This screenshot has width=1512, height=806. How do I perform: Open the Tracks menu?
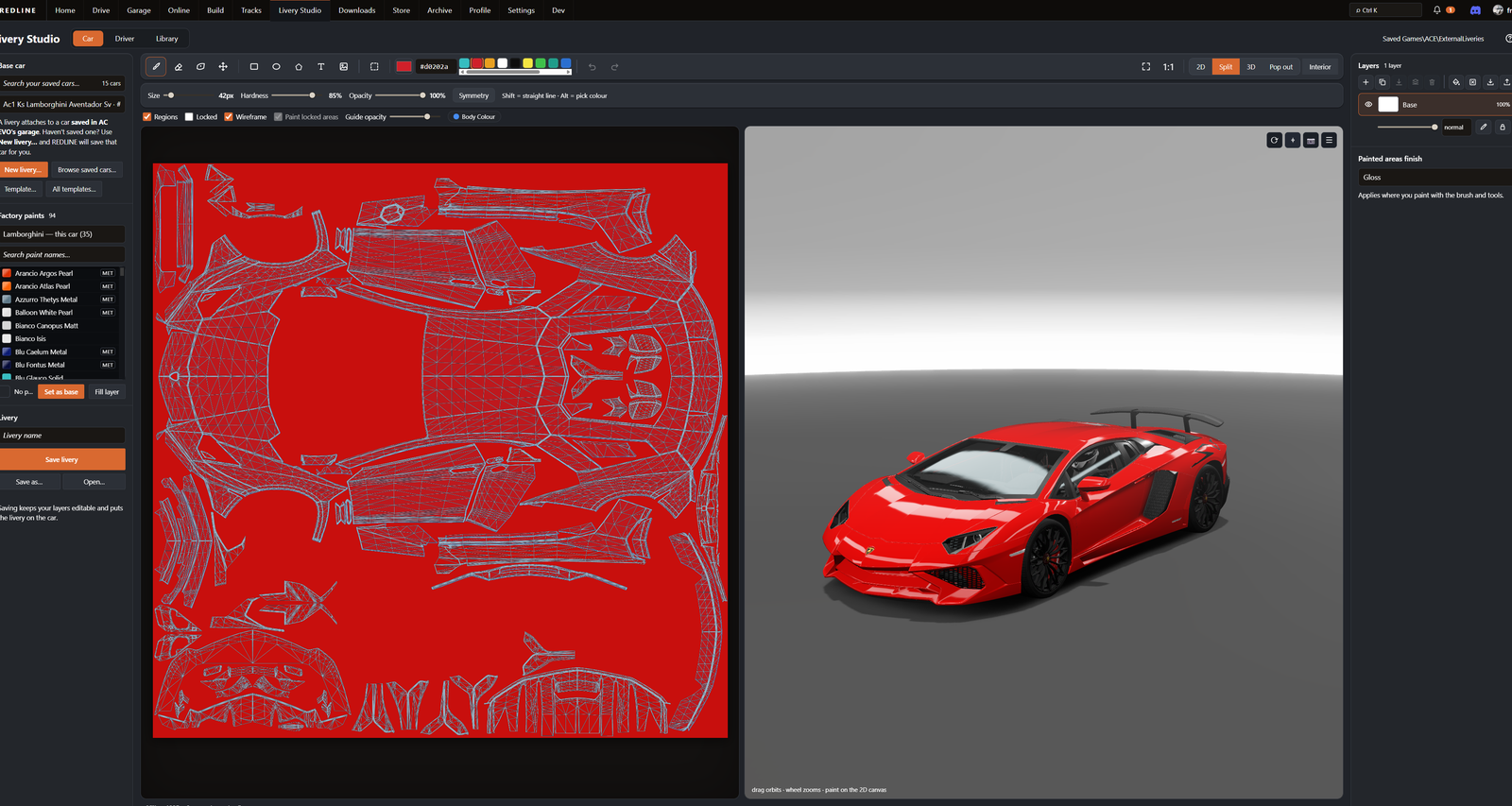point(251,10)
